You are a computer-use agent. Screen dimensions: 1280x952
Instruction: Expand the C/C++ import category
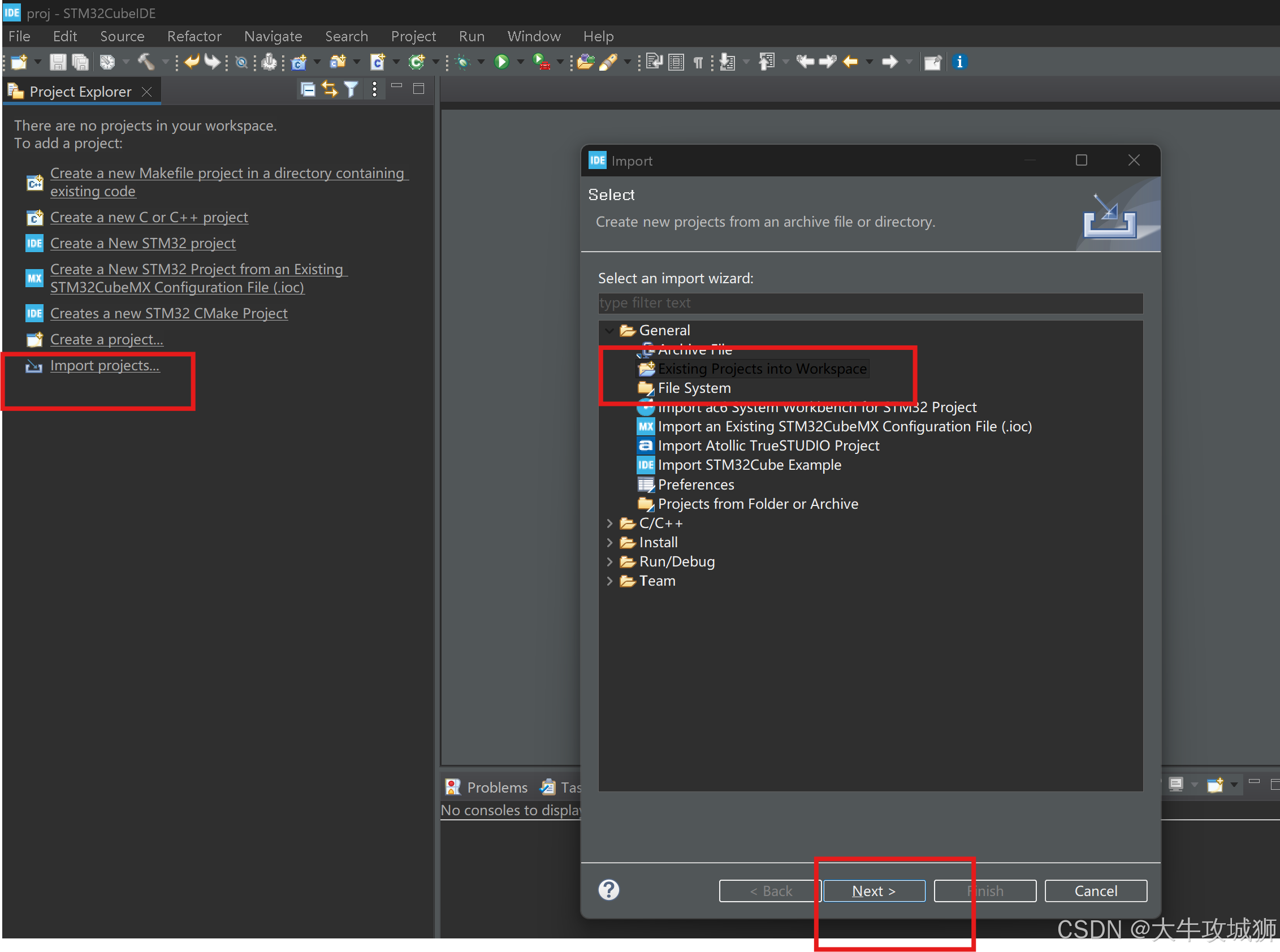[x=609, y=523]
